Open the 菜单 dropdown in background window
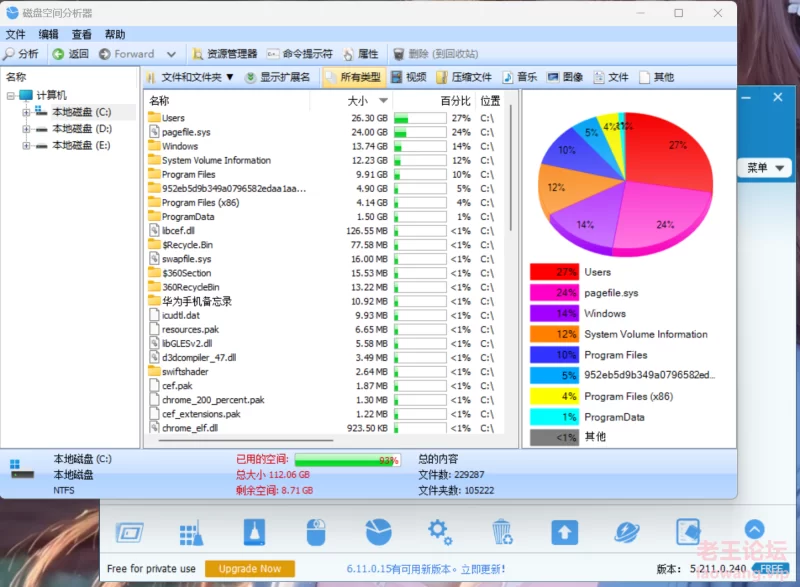Screen dimensions: 800x587 (x=765, y=168)
